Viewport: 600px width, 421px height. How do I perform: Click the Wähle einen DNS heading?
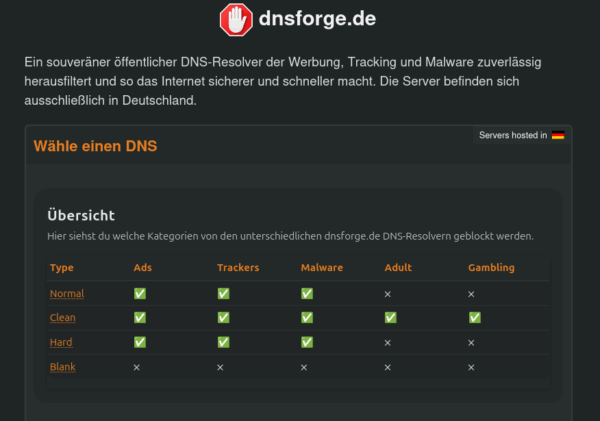tap(95, 146)
